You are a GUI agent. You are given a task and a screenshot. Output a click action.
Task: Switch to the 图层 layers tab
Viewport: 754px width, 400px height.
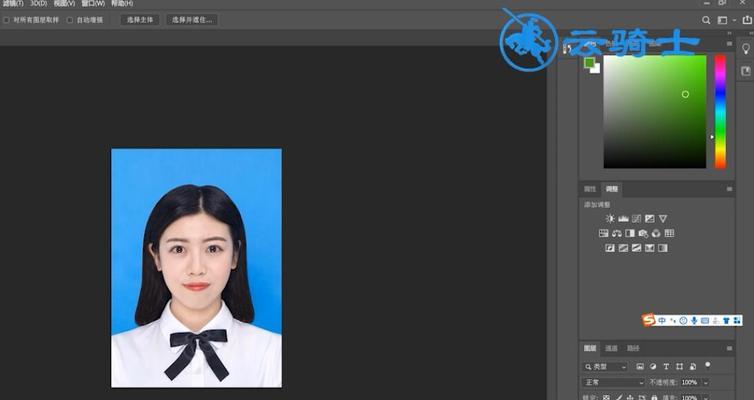(591, 349)
